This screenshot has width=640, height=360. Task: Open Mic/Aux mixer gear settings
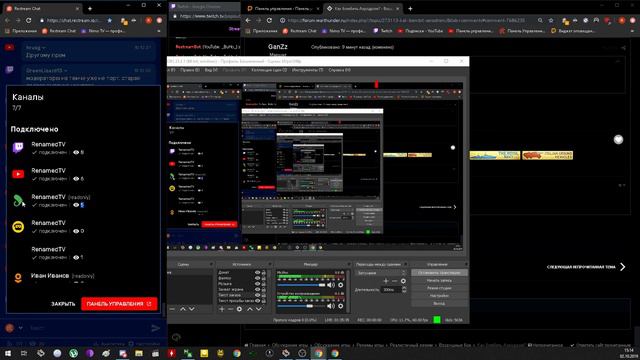[341, 285]
